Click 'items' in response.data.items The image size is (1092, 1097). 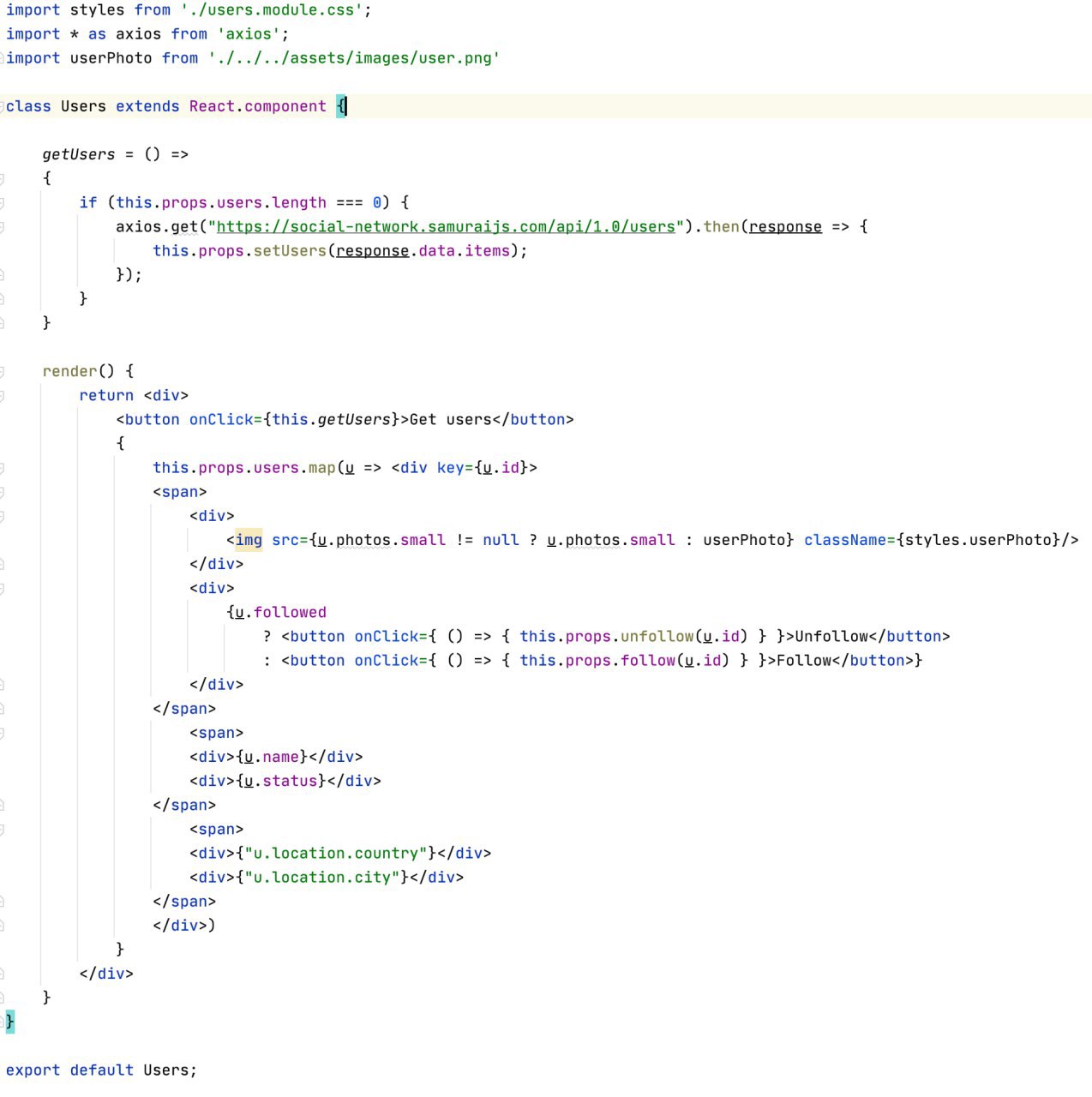click(487, 250)
